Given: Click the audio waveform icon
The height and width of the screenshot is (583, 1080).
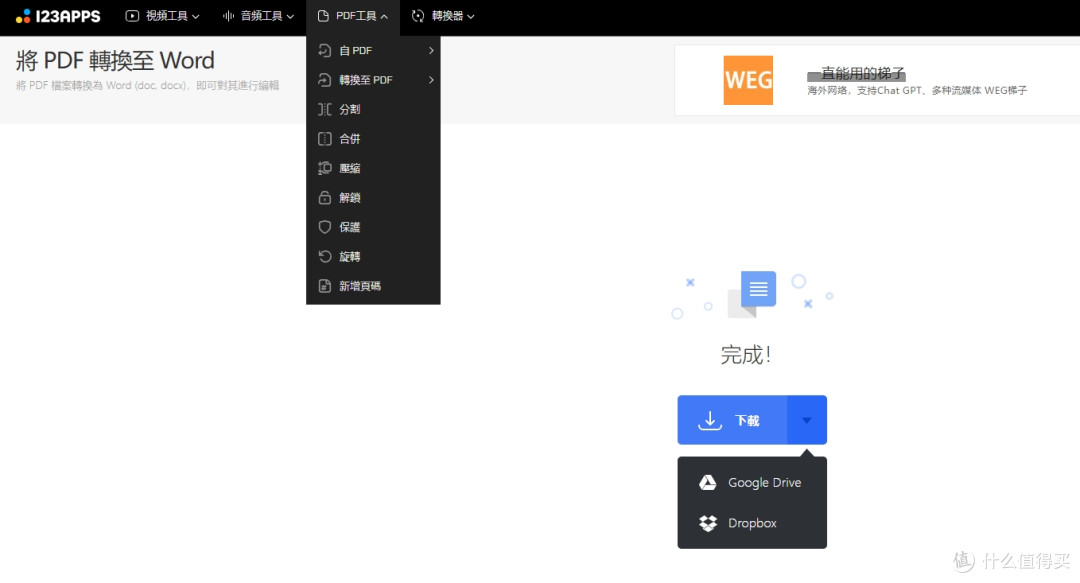Looking at the screenshot, I should [228, 16].
